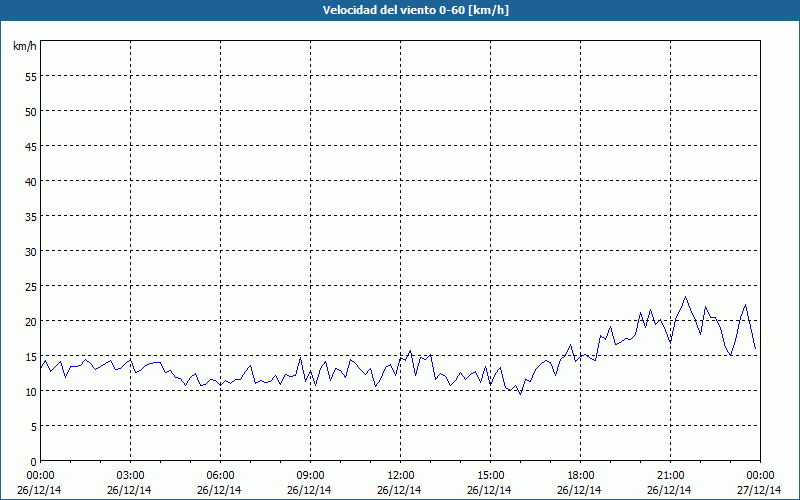Viewport: 800px width, 500px height.
Task: Click the '12:00' time label
Action: 401,476
